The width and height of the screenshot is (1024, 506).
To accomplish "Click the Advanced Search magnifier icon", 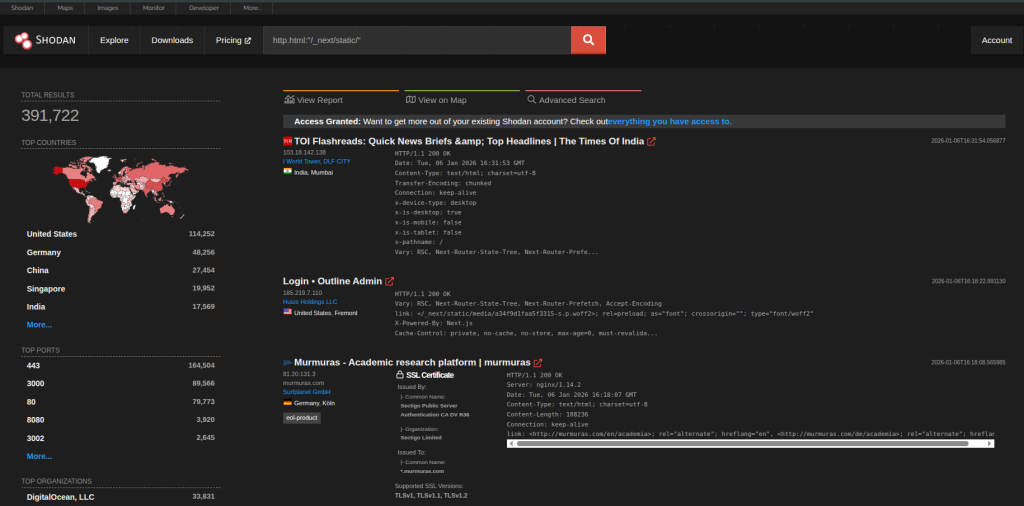I will pyautogui.click(x=532, y=100).
